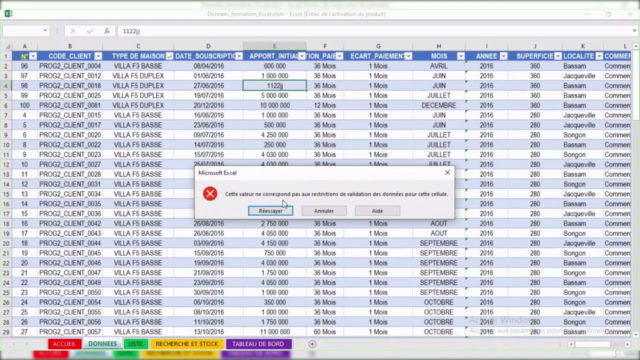The image size is (640, 360).
Task: Select column E header
Action: pyautogui.click(x=274, y=46)
